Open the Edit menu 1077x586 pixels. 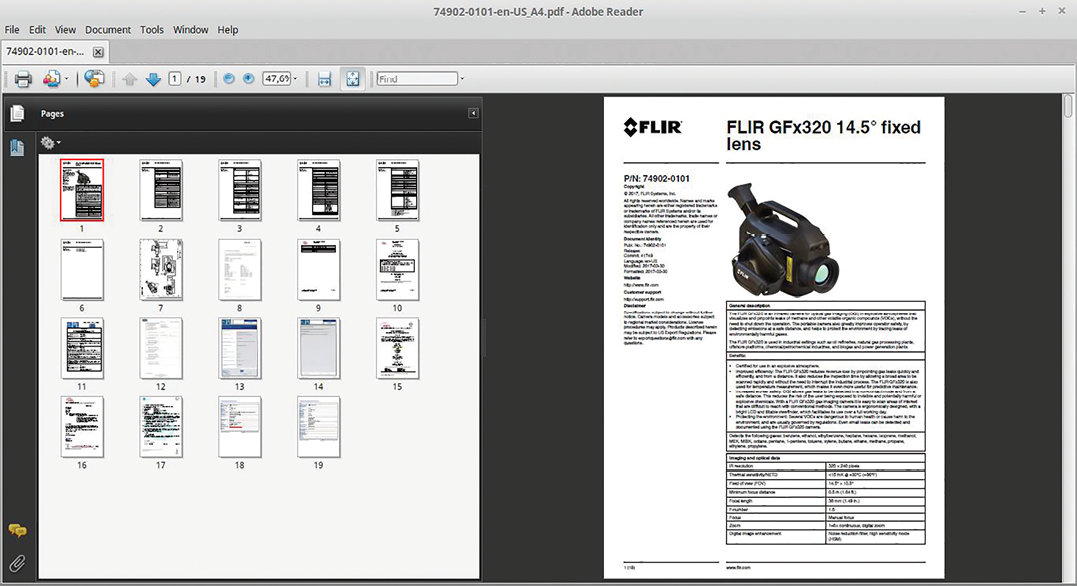click(x=37, y=30)
